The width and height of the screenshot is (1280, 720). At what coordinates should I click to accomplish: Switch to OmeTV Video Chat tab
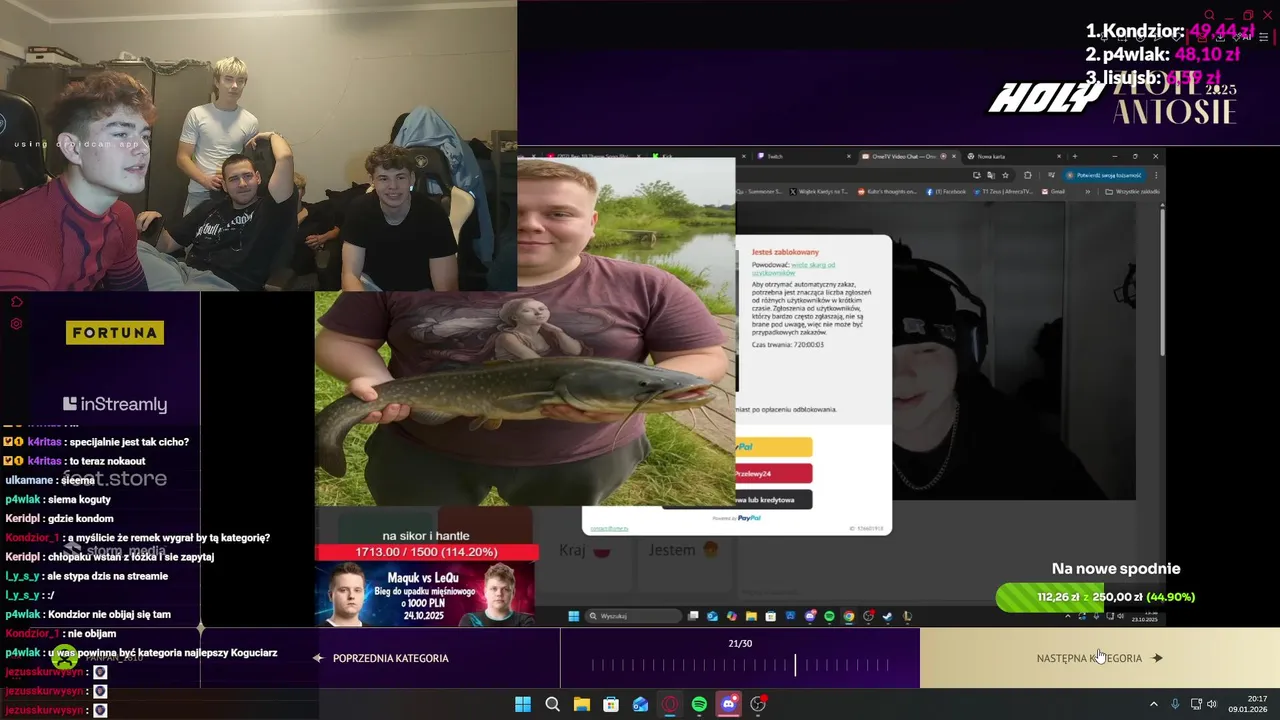pyautogui.click(x=908, y=156)
